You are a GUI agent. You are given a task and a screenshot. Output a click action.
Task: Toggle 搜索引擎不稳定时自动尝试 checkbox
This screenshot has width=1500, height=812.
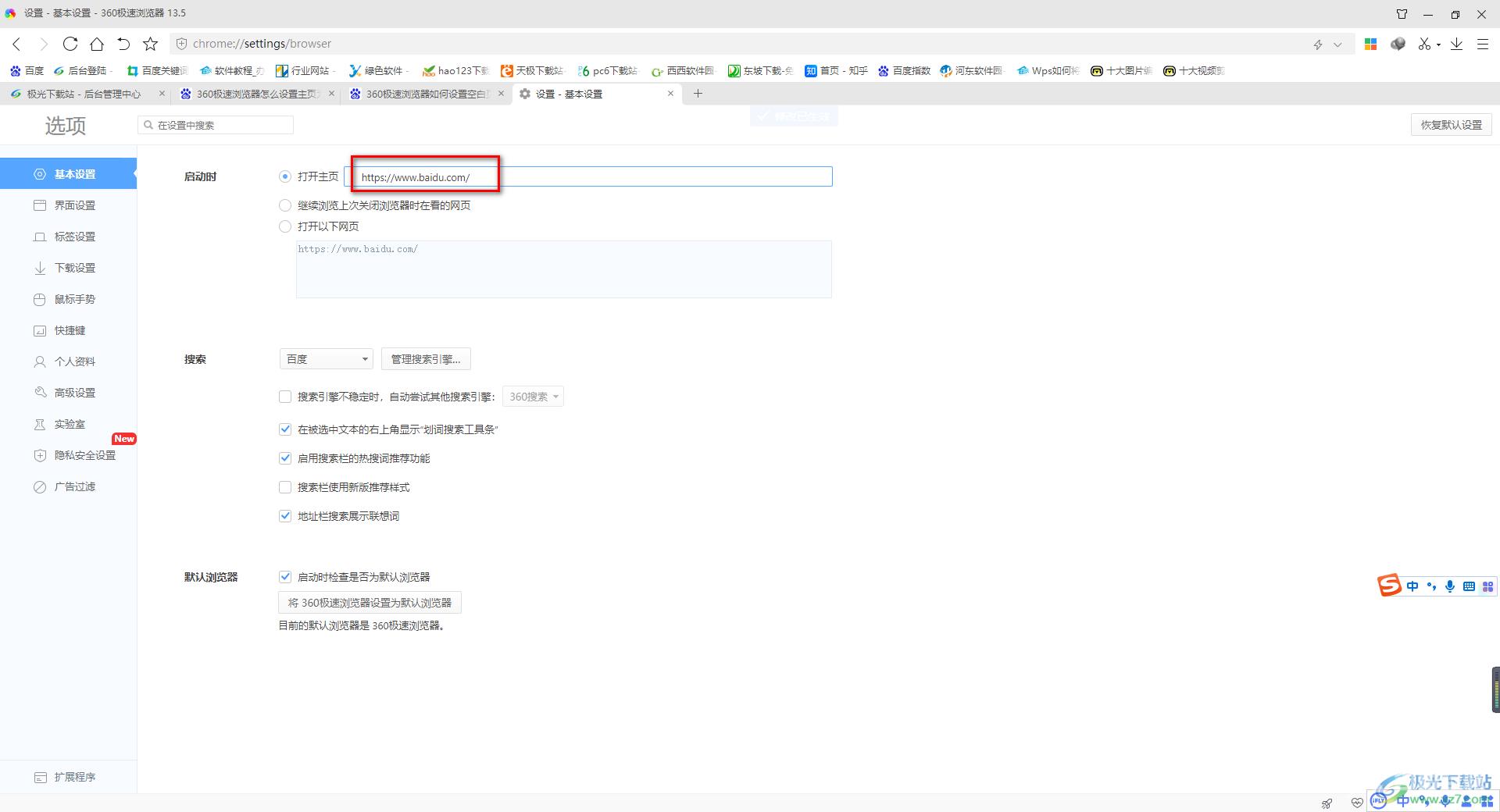click(285, 397)
